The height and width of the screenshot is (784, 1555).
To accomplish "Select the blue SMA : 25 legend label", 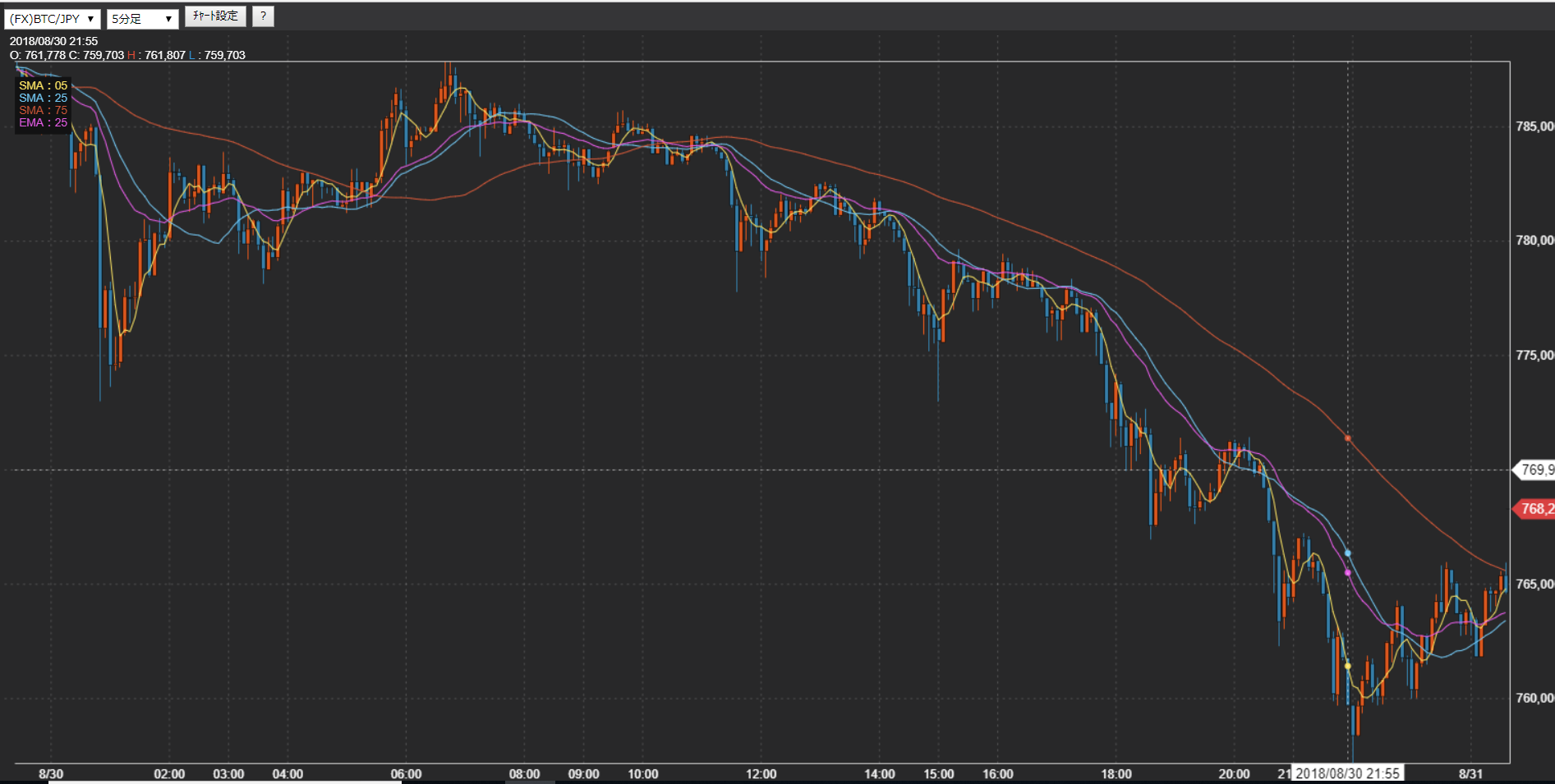I will pyautogui.click(x=43, y=98).
